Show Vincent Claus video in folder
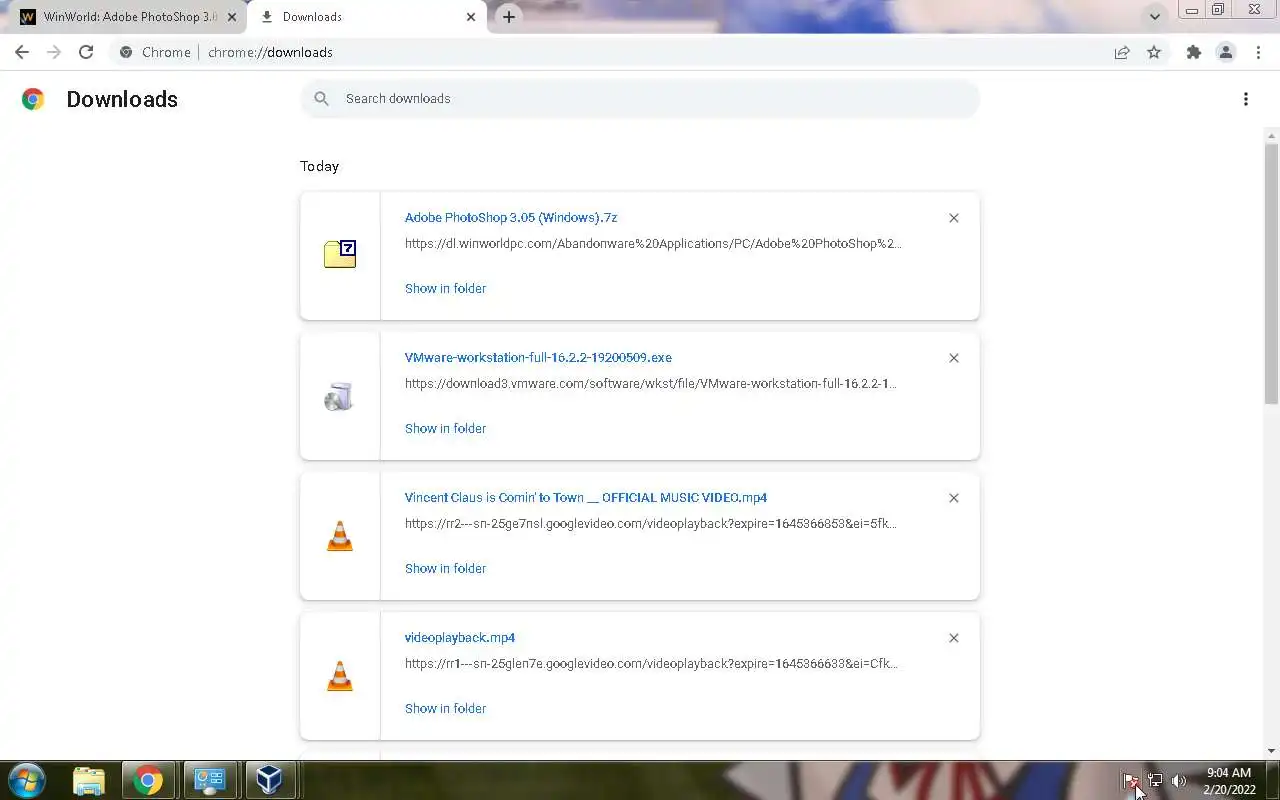This screenshot has width=1280, height=800. tap(445, 568)
